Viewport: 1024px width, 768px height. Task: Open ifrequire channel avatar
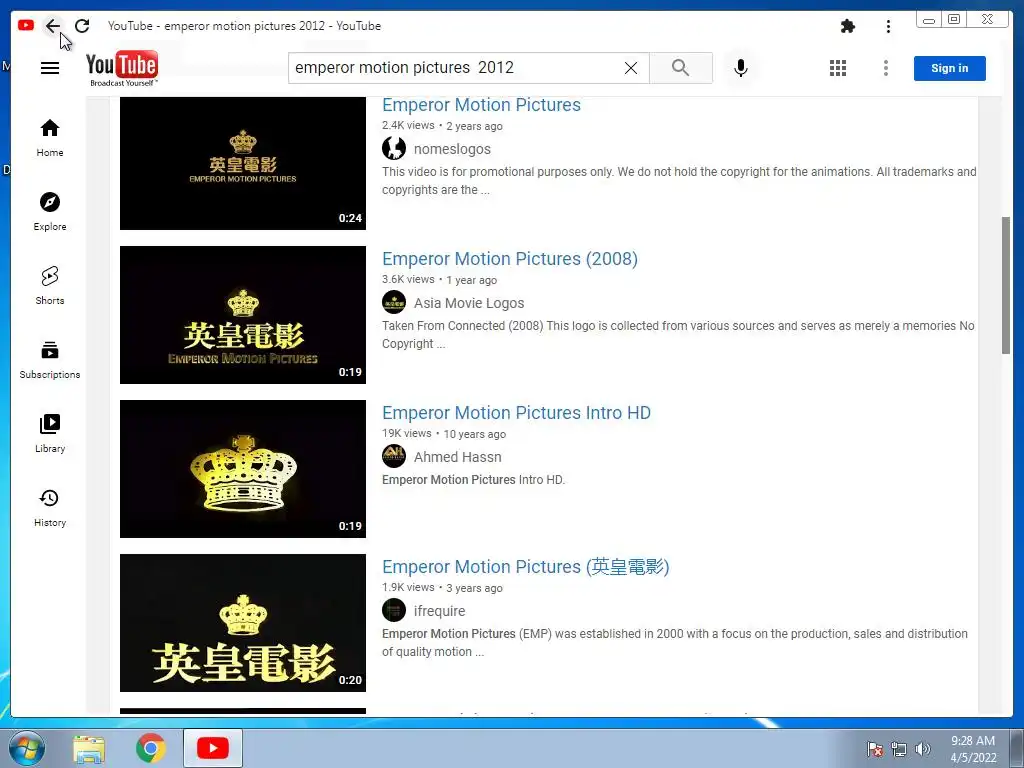click(394, 611)
